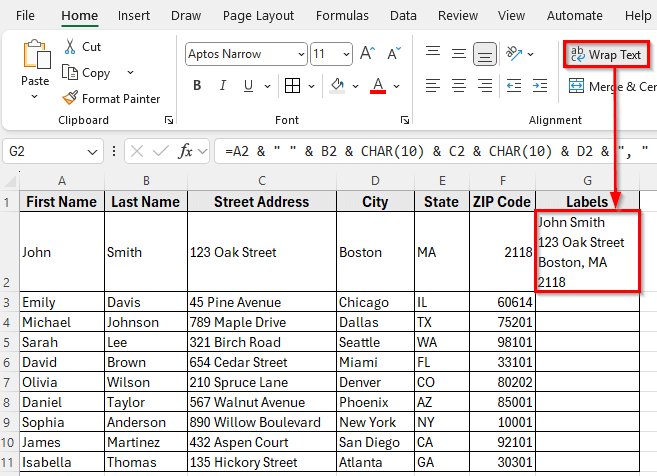This screenshot has height=476, width=657.
Task: Toggle Wrap Text on
Action: coord(606,54)
